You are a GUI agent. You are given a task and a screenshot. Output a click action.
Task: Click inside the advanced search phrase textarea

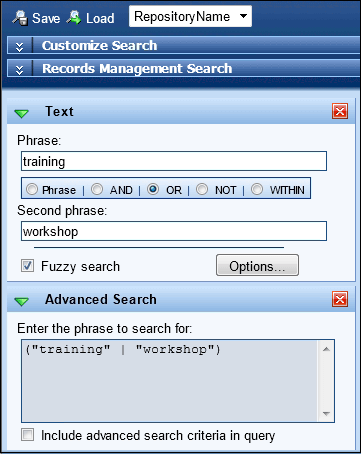[170, 381]
